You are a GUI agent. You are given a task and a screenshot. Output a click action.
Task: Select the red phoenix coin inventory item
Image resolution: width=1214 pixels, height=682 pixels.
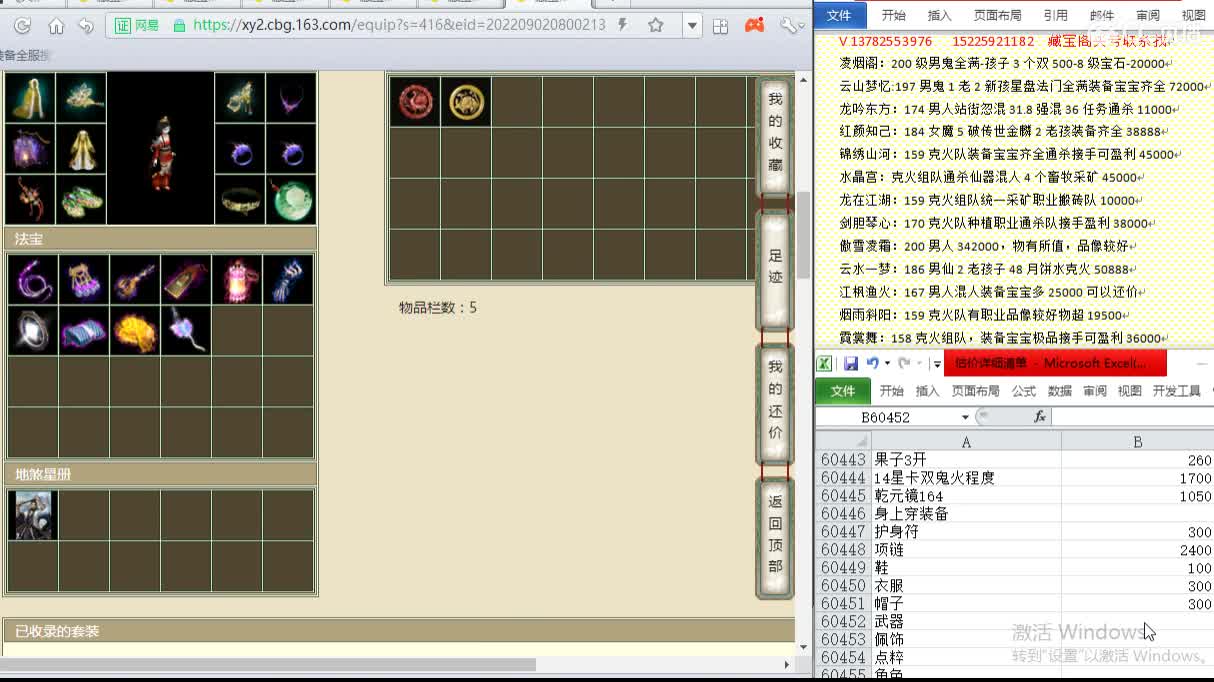[x=414, y=102]
